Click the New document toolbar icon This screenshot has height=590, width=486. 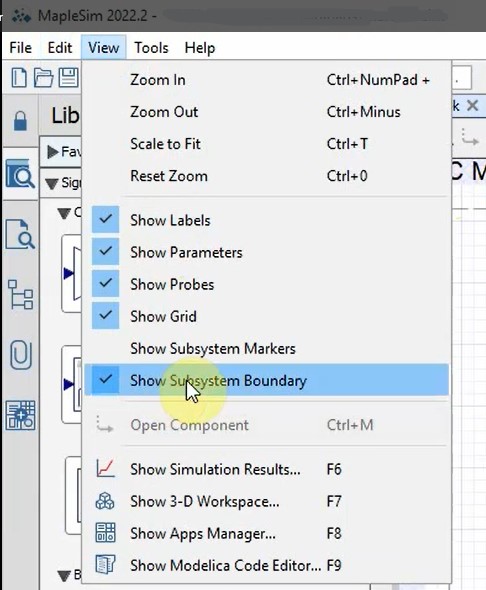[19, 78]
